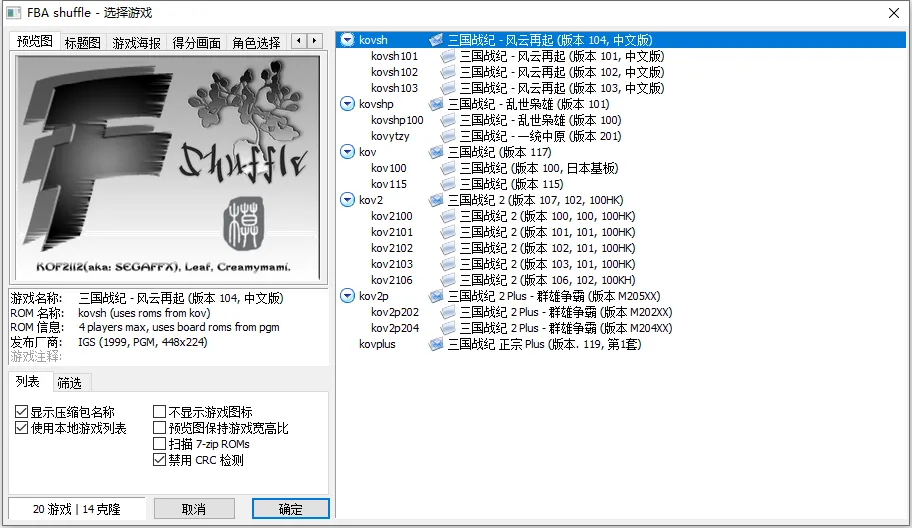Click the game icon beside kovsh101 entry

pos(447,56)
